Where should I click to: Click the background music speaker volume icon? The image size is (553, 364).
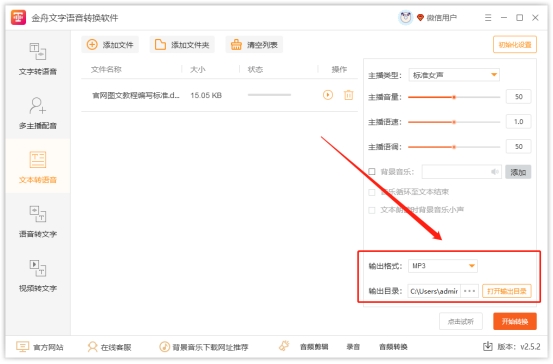pos(495,172)
